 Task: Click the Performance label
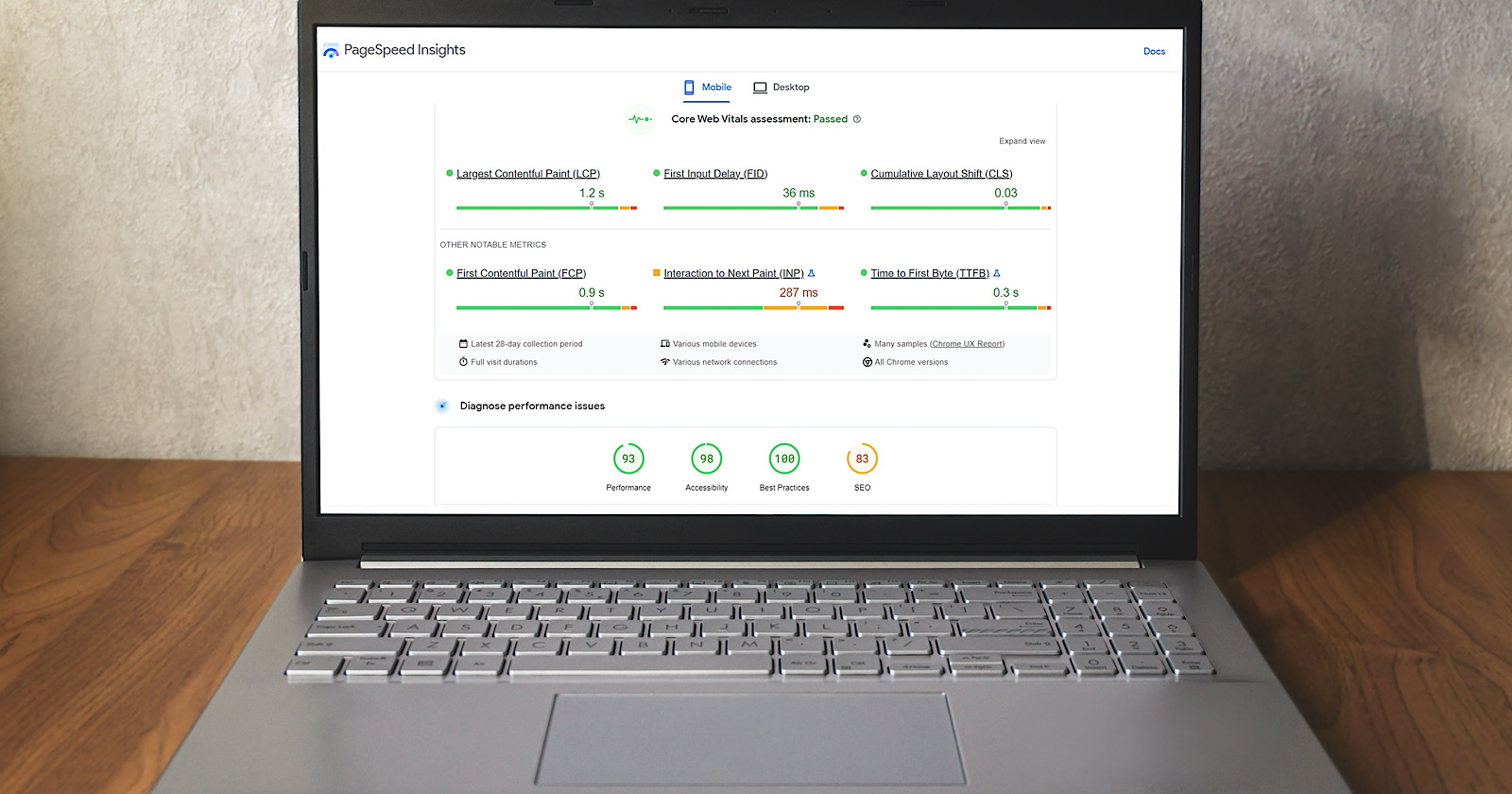coord(628,488)
